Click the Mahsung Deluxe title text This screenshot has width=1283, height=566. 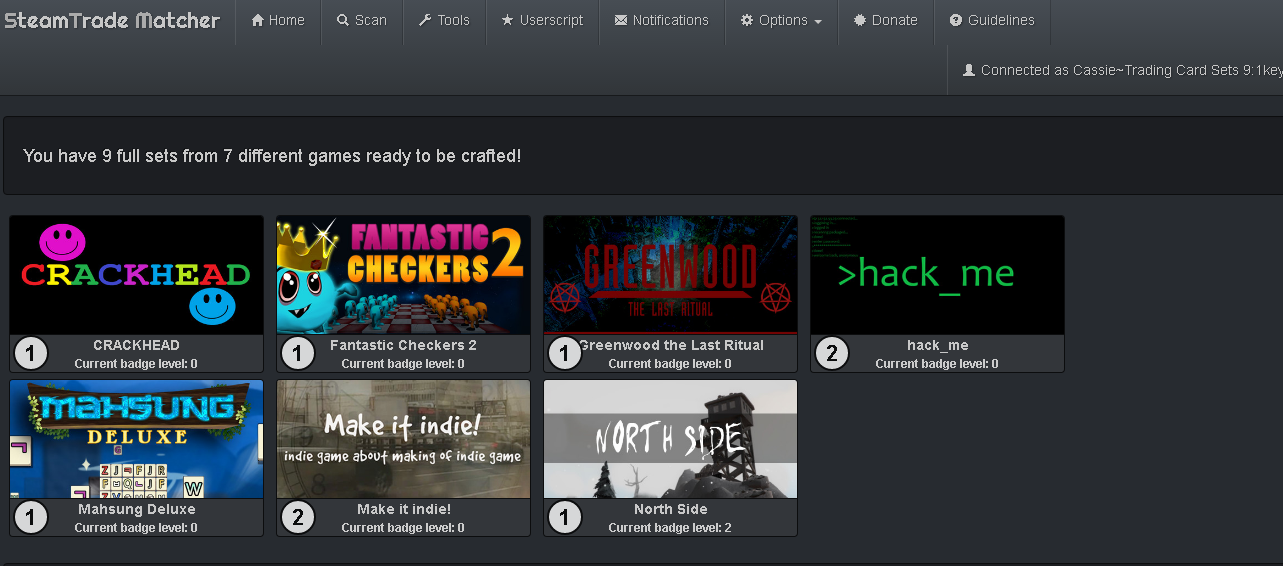tap(137, 509)
